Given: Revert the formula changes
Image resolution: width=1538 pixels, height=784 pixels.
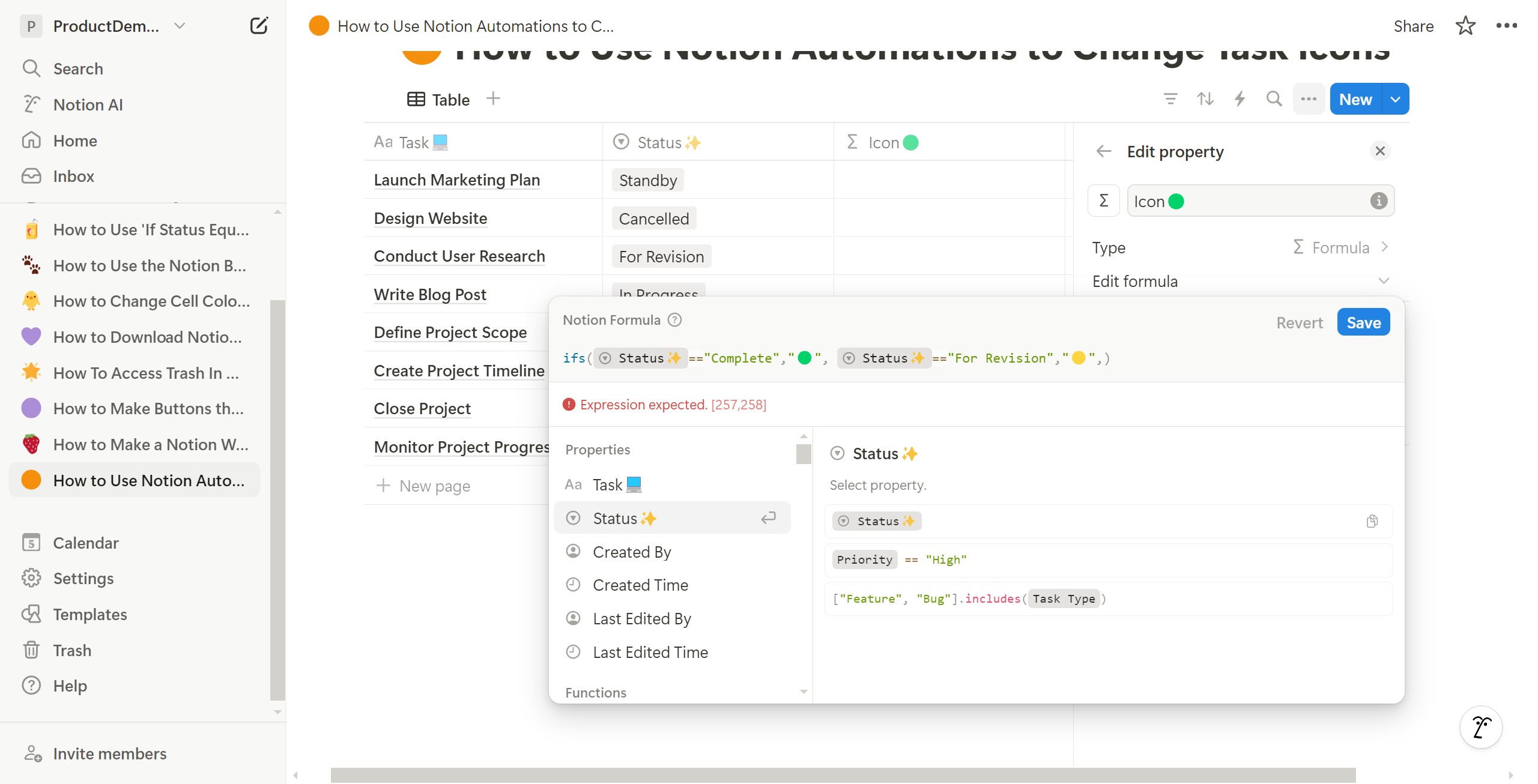Looking at the screenshot, I should [1300, 322].
